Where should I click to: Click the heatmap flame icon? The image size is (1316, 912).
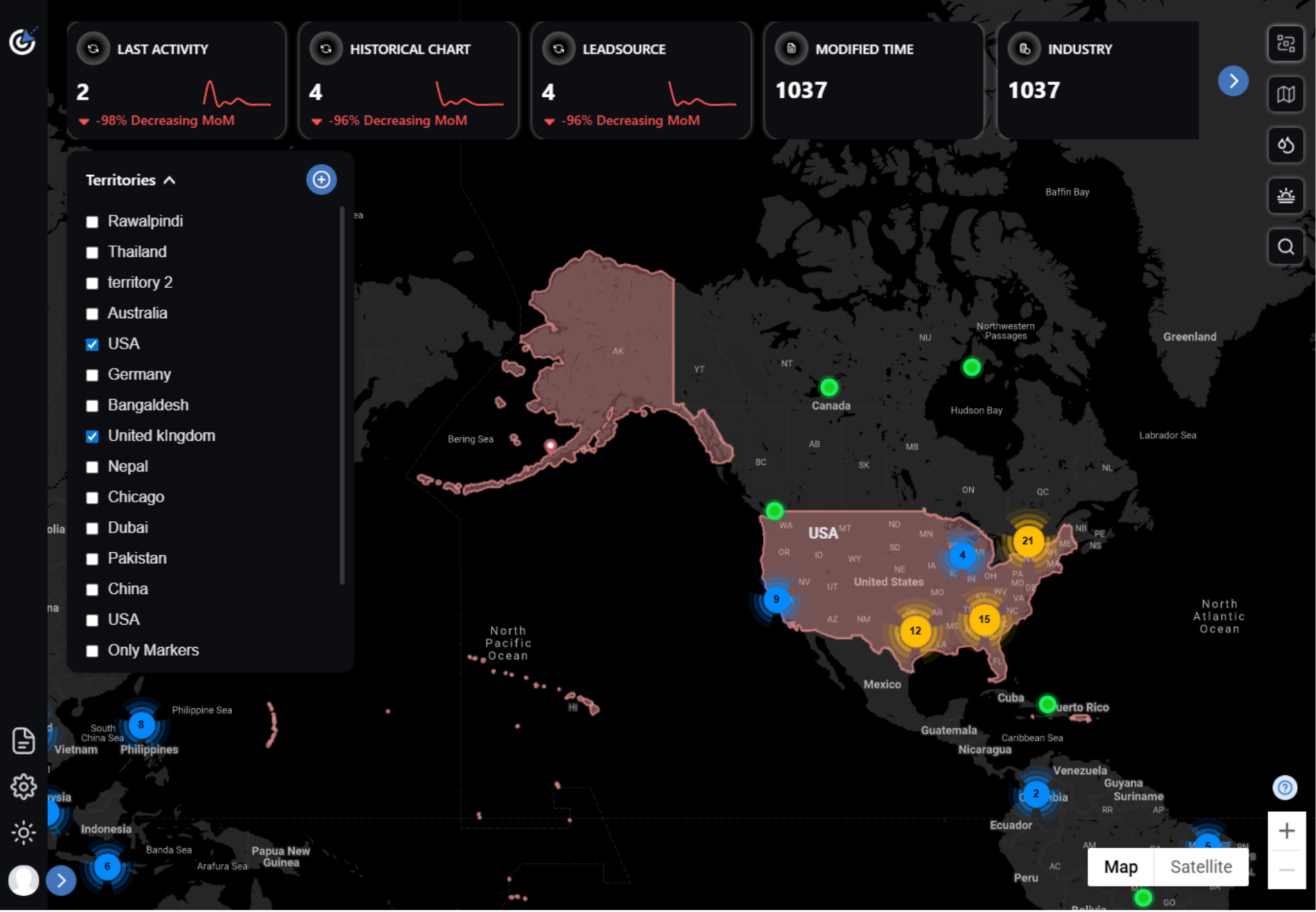1285,145
